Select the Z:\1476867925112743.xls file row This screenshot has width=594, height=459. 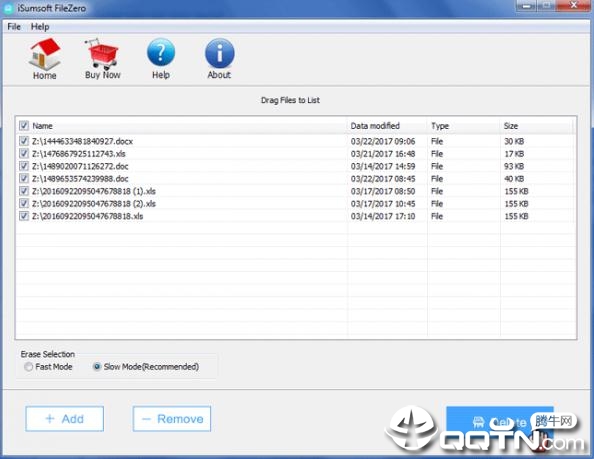pyautogui.click(x=295, y=154)
